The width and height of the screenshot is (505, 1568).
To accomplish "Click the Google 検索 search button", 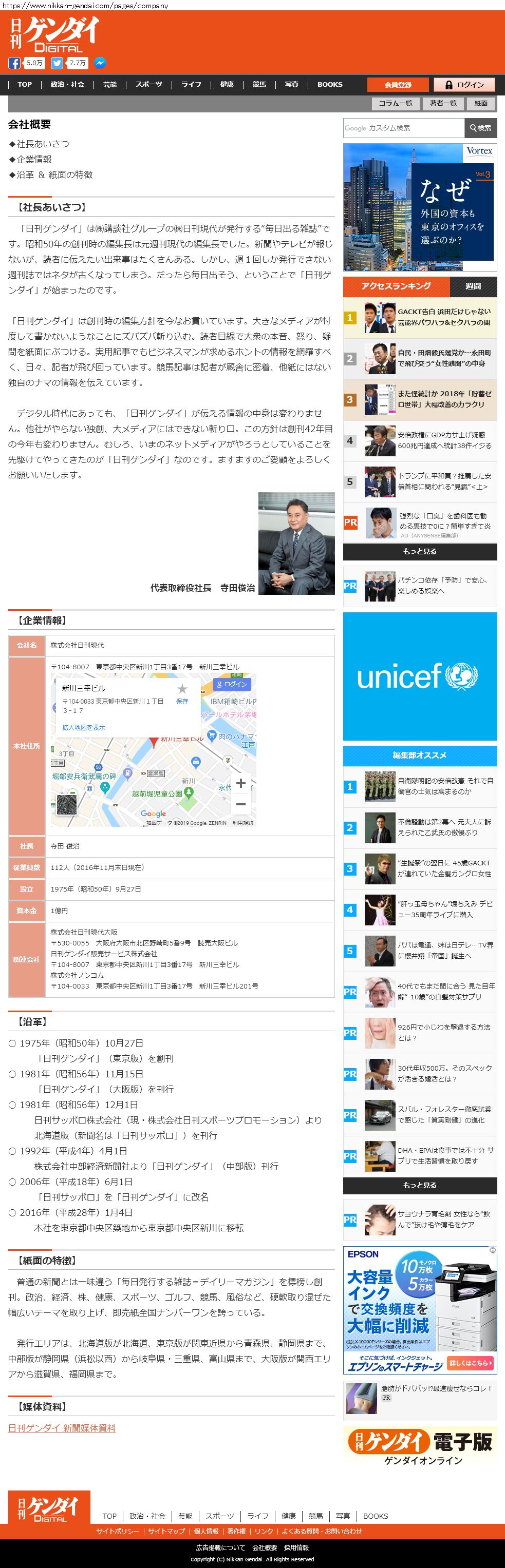I will click(481, 128).
